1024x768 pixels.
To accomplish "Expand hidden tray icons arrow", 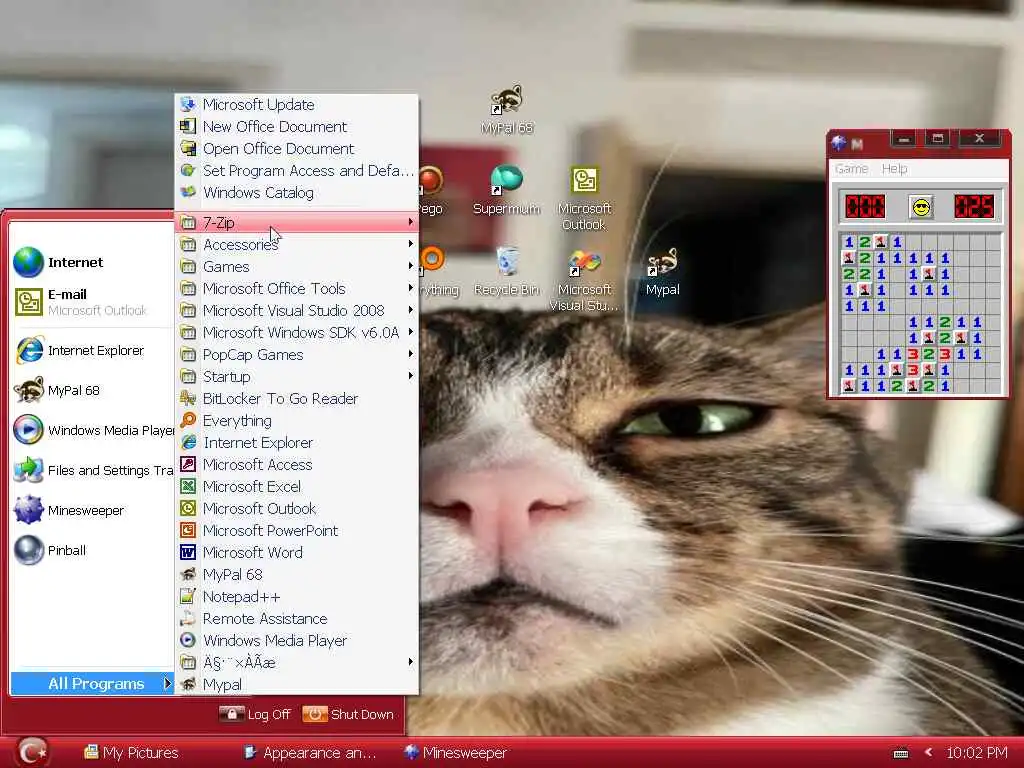I will (929, 753).
